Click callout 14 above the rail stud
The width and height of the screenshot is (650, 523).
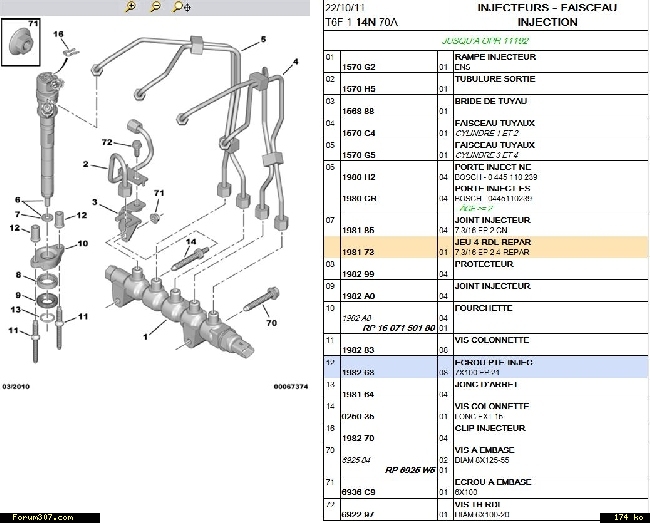pyautogui.click(x=190, y=241)
